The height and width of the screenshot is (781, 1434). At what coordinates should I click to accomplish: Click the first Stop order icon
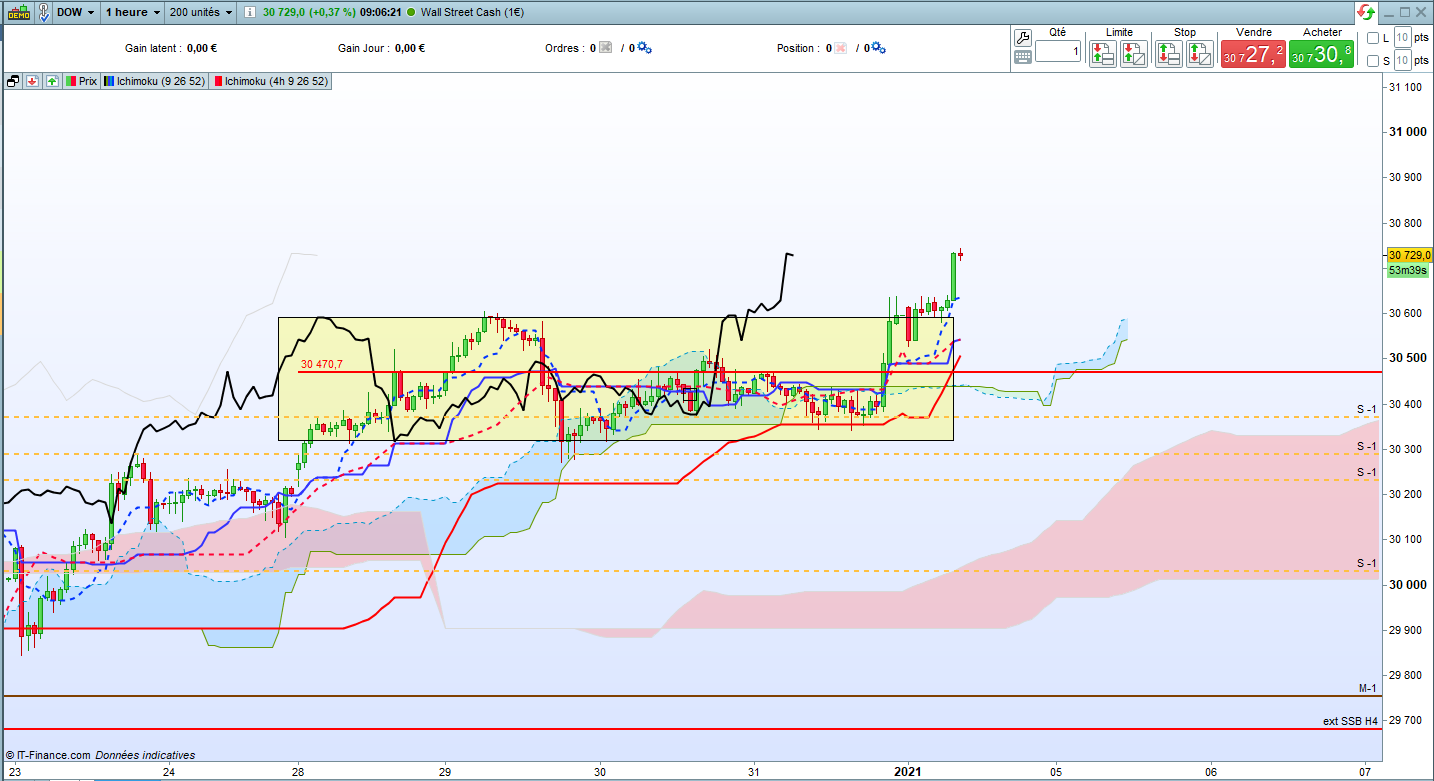pyautogui.click(x=1168, y=54)
